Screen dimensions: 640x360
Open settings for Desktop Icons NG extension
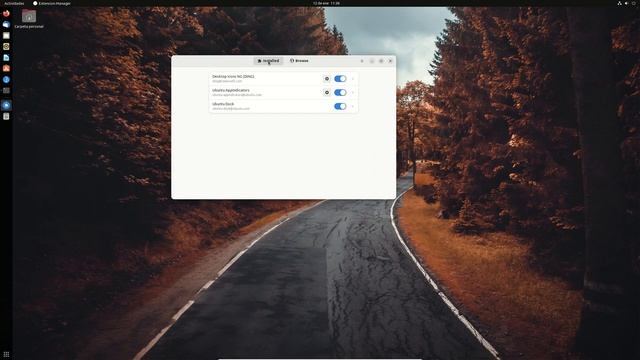point(327,79)
